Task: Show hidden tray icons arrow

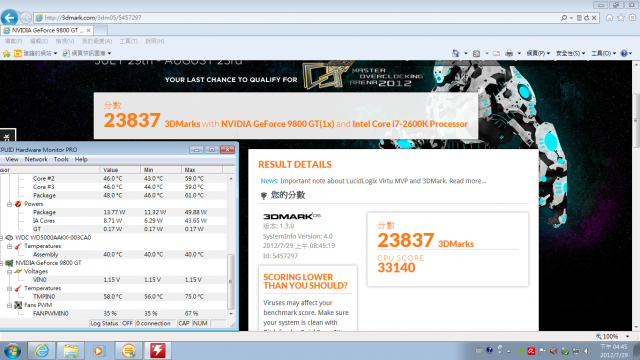Action: (509, 351)
